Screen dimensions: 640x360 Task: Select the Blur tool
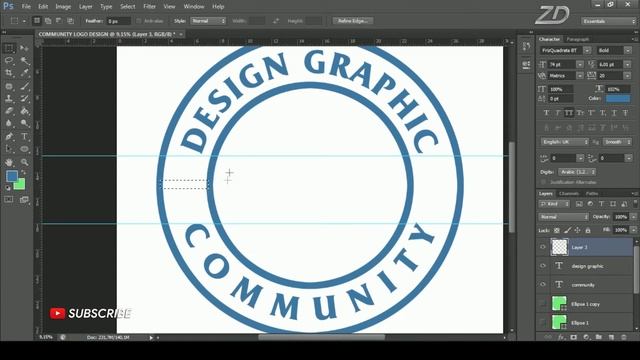tap(9, 123)
